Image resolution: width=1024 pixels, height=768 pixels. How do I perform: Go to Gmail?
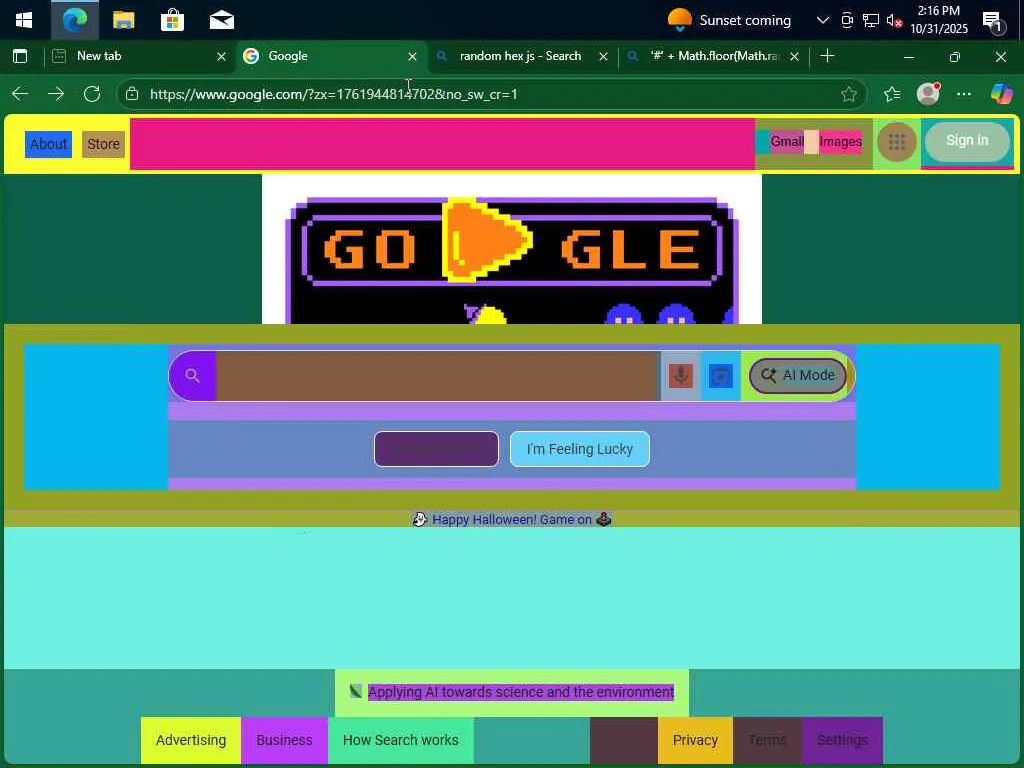pos(787,142)
